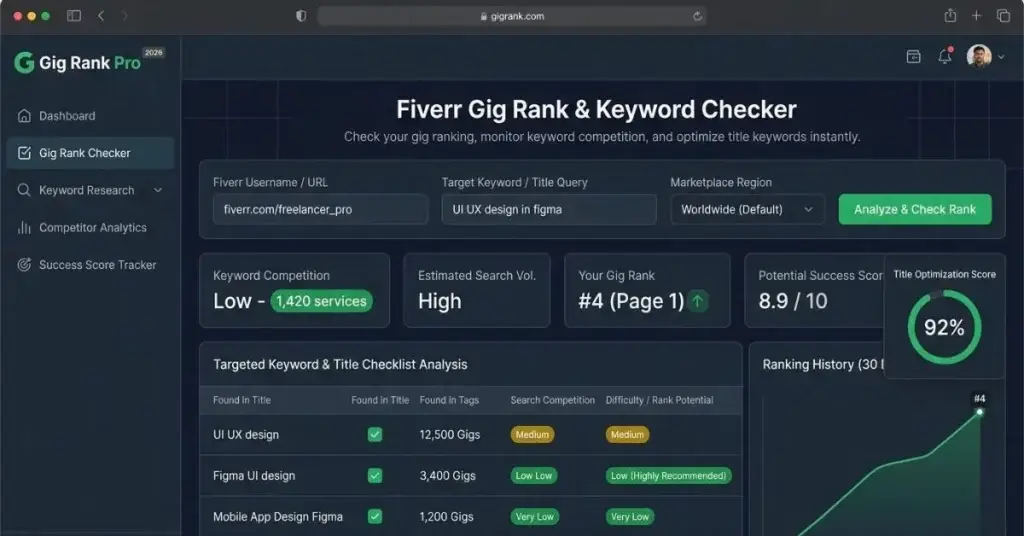This screenshot has width=1024, height=536.
Task: Click the user profile avatar
Action: [979, 56]
